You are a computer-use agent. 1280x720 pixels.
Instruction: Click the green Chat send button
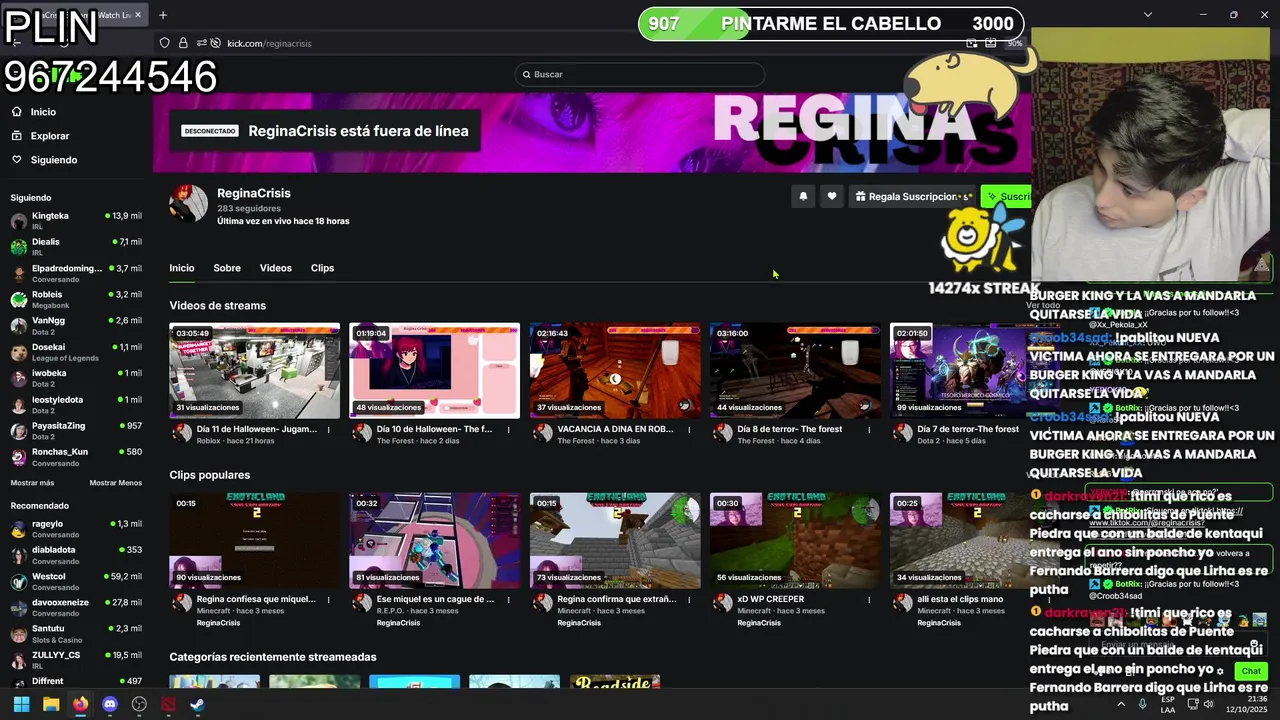1251,671
